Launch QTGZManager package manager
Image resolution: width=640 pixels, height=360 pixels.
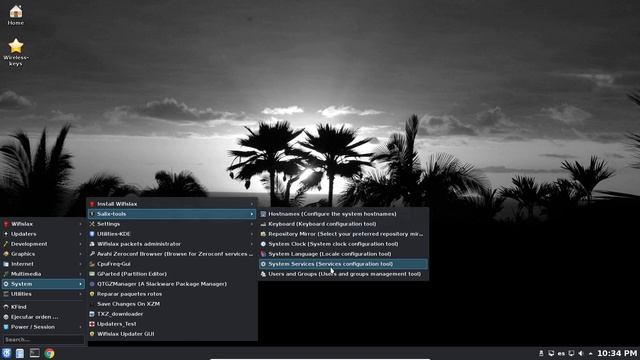pyautogui.click(x=172, y=284)
